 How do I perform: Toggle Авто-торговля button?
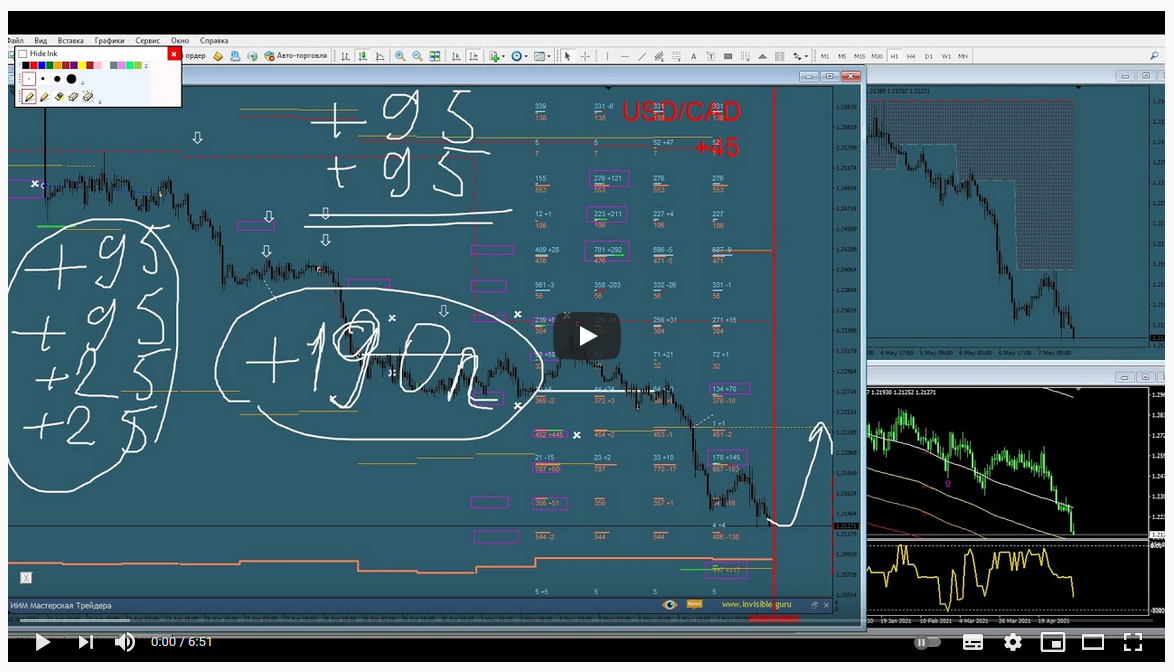(x=296, y=56)
